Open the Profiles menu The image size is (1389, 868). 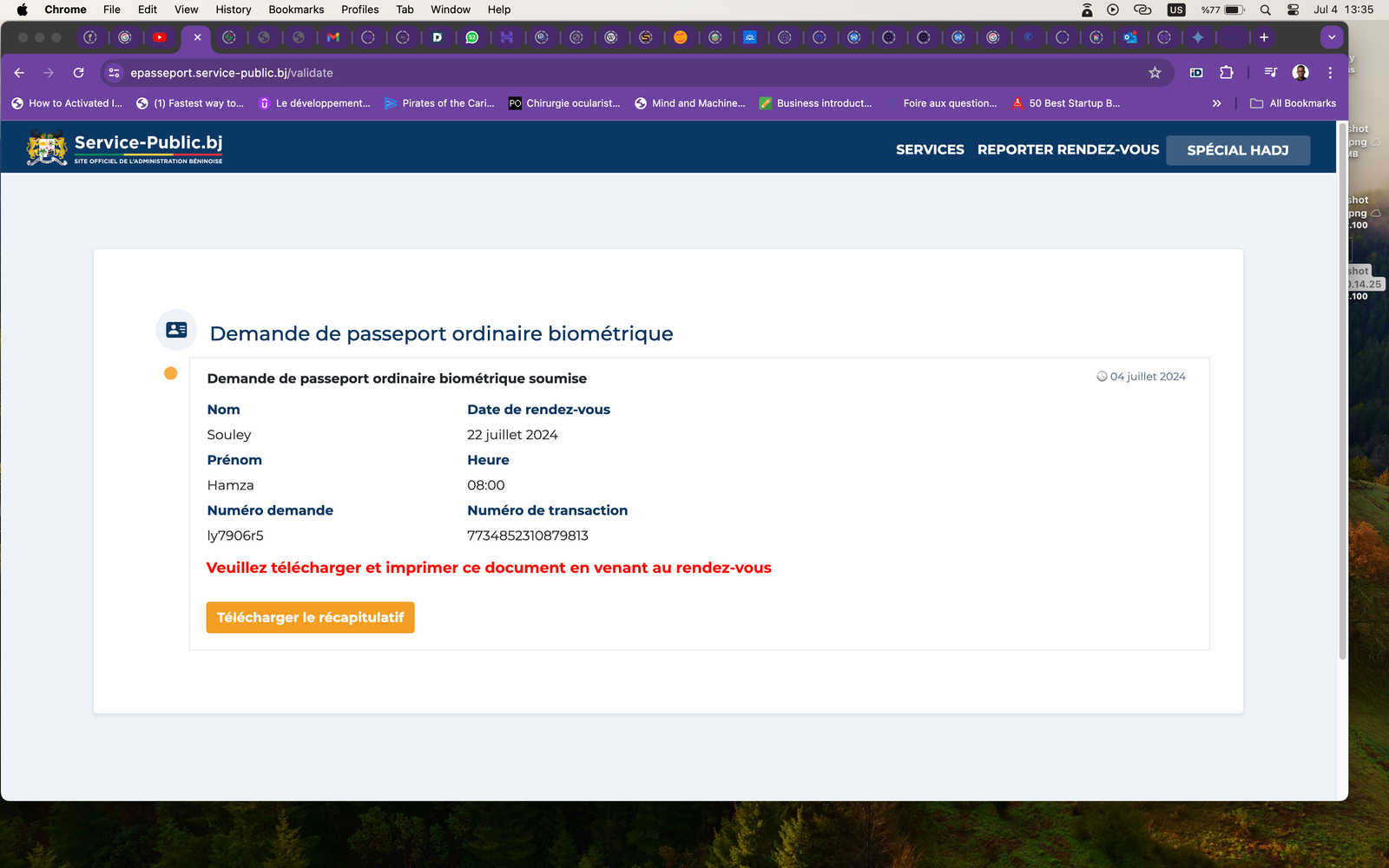[x=360, y=10]
